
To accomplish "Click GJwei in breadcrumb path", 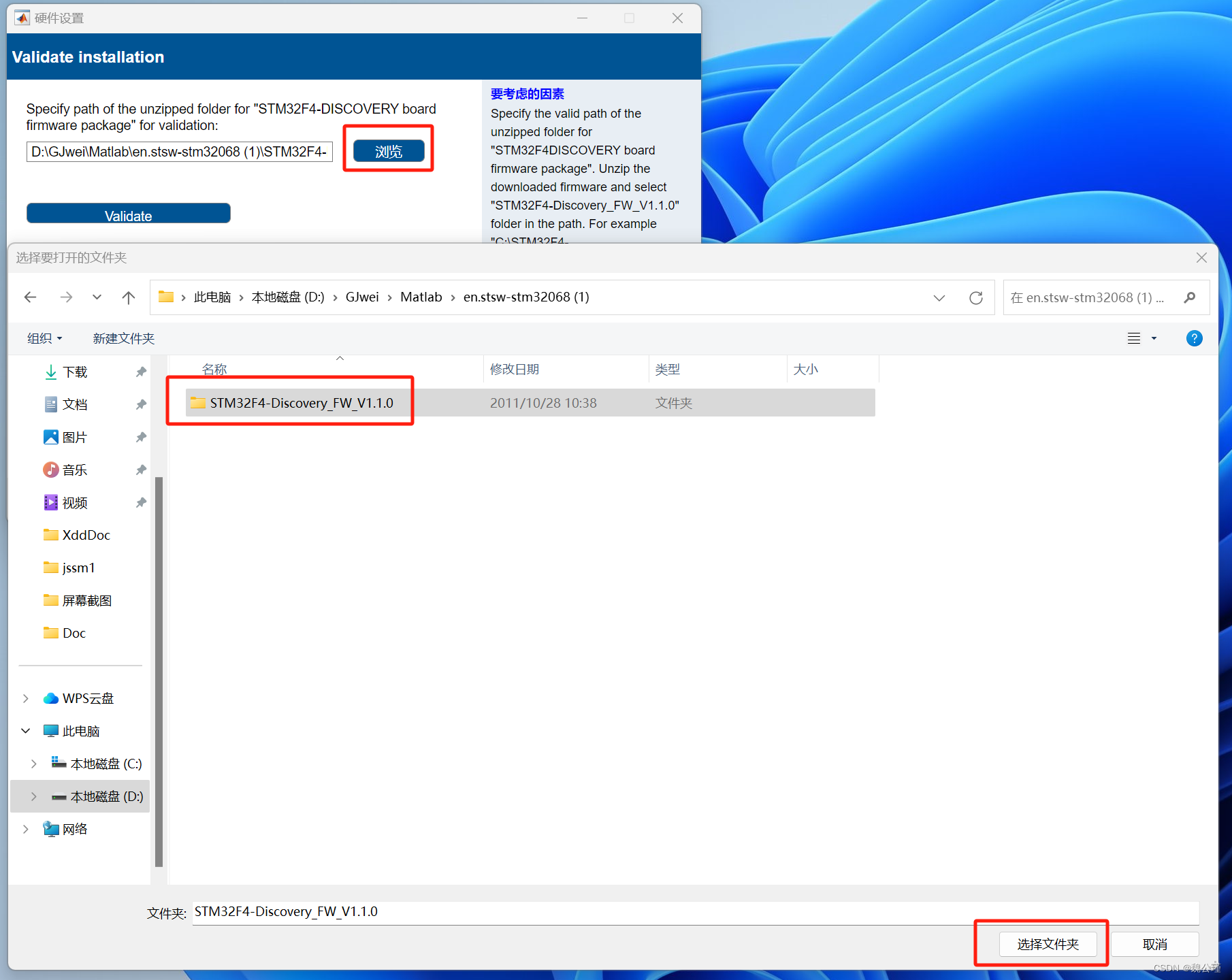I will [x=362, y=297].
